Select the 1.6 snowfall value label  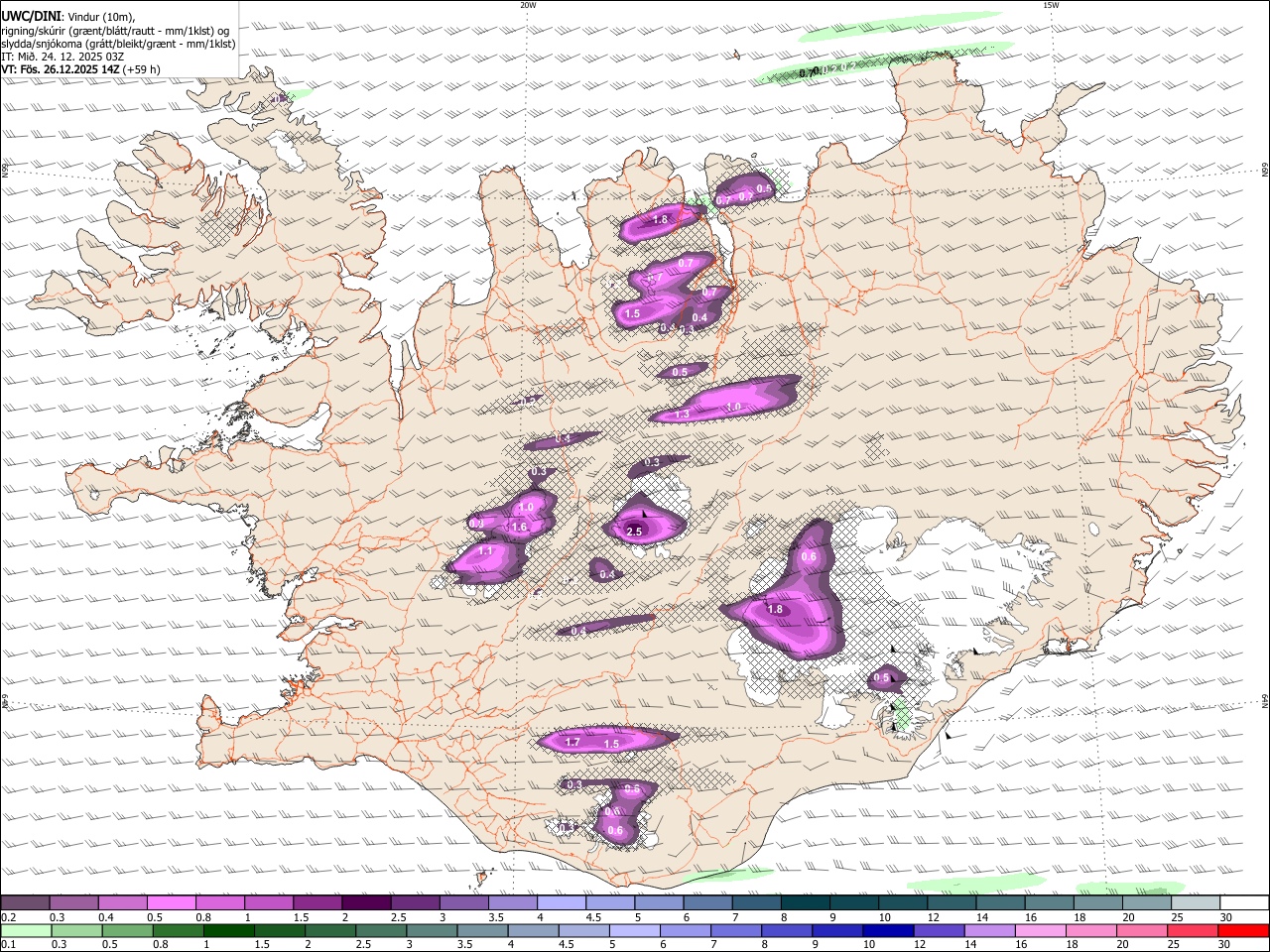pyautogui.click(x=519, y=527)
